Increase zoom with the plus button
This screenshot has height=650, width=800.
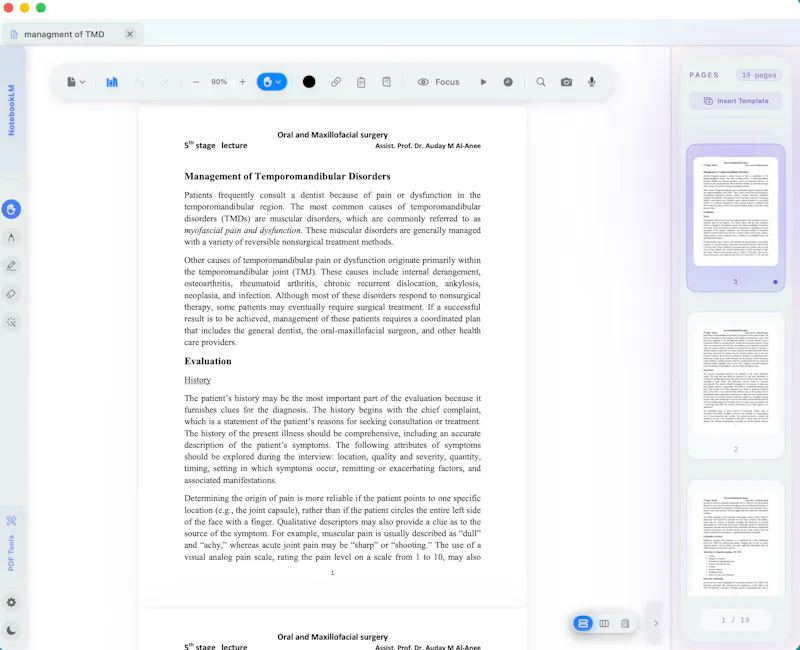242,82
